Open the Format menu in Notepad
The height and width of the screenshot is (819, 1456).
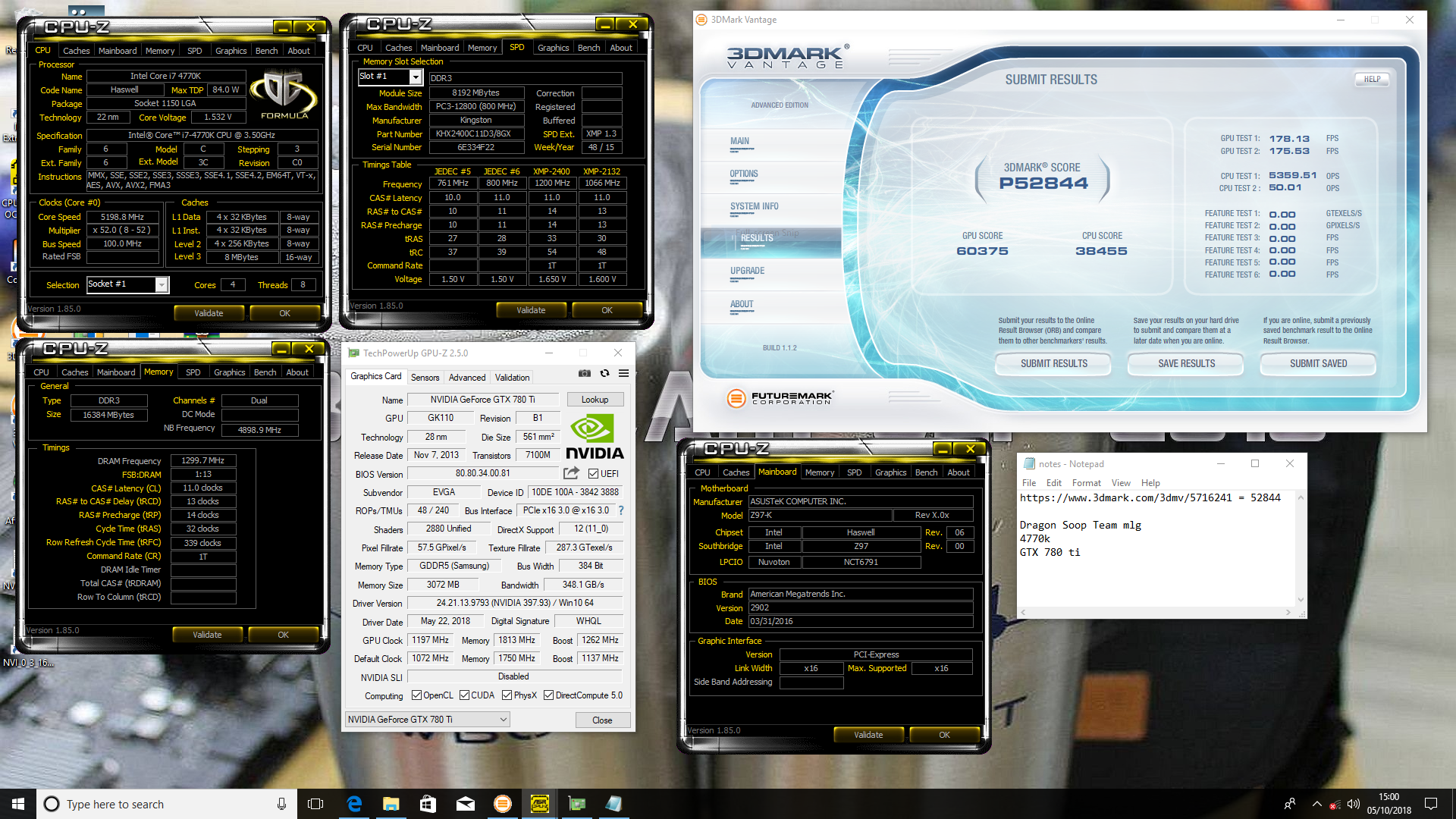point(1086,483)
